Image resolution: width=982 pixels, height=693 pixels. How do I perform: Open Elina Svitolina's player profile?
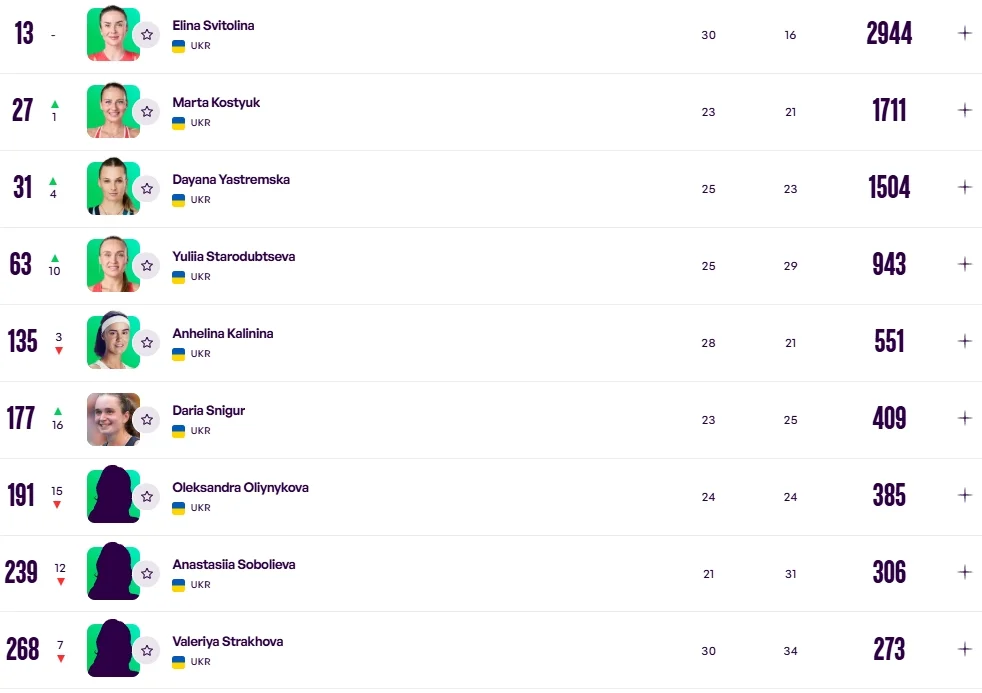tap(213, 25)
